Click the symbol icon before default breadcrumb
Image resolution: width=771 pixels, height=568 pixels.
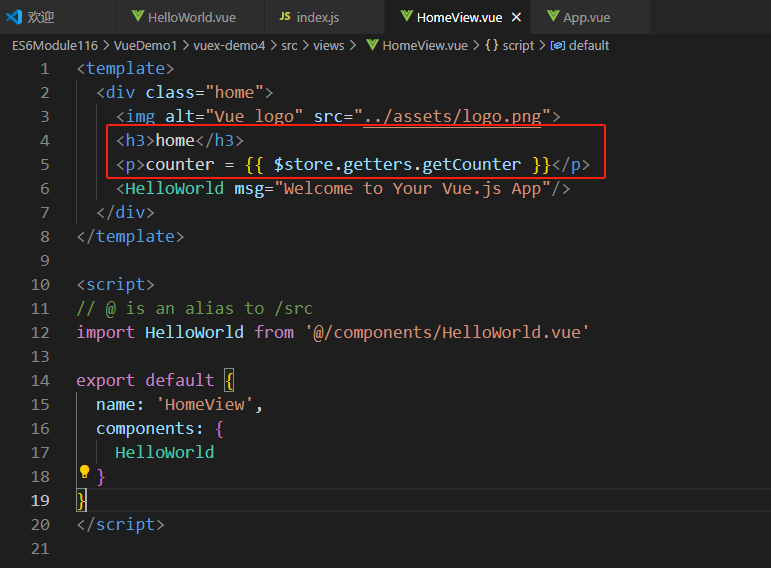click(x=558, y=46)
